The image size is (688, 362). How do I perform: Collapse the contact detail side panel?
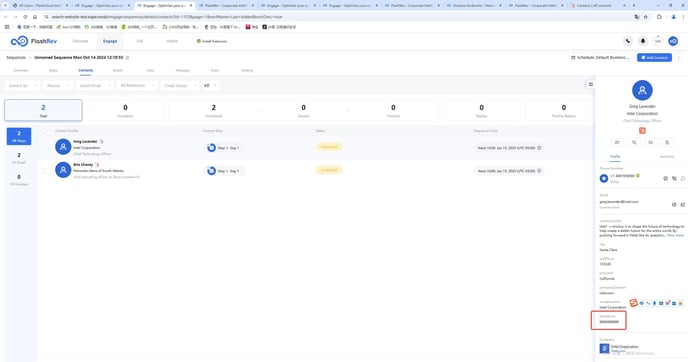point(591,84)
